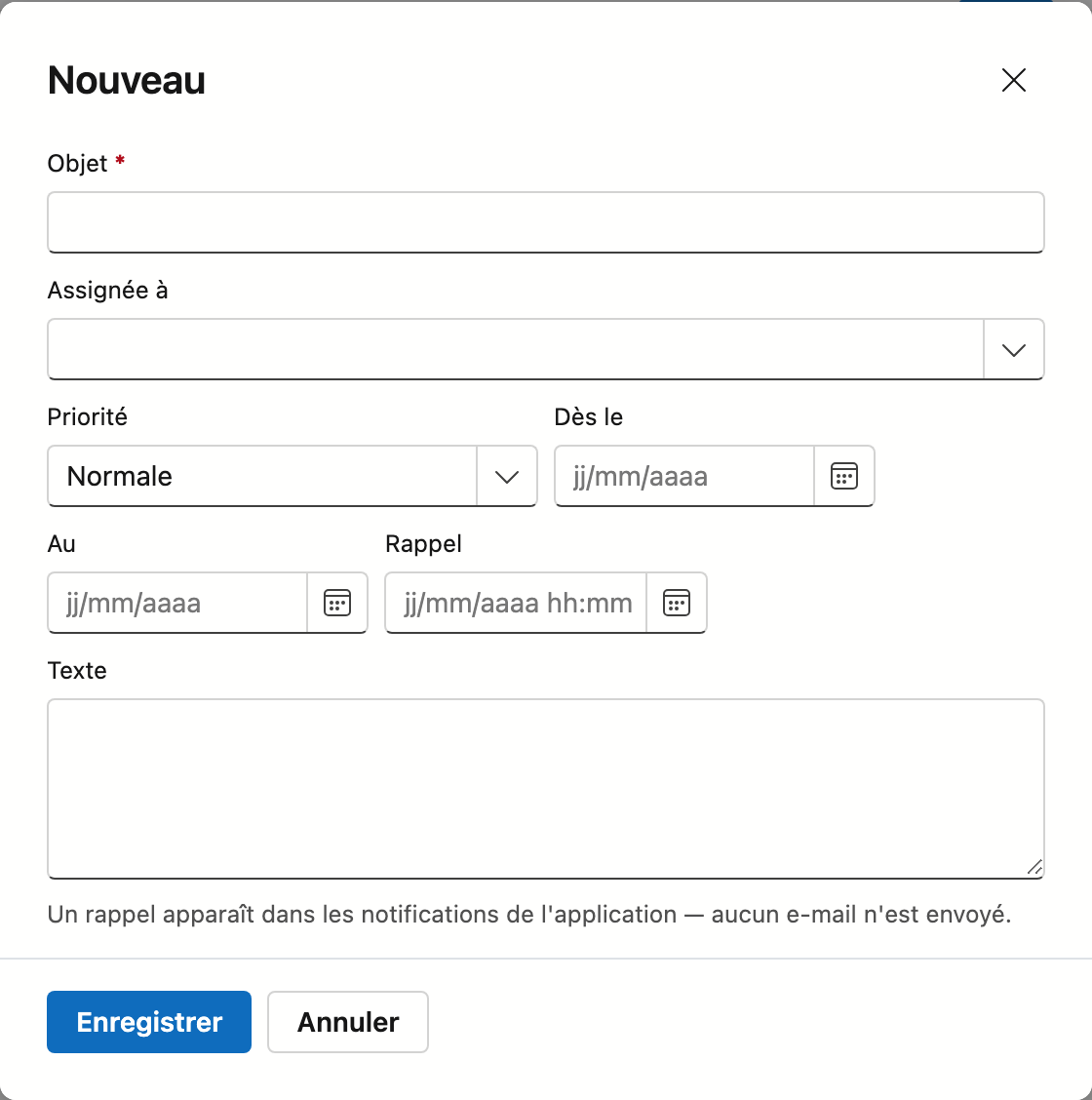Click the Priorité label
Image resolution: width=1092 pixels, height=1100 pixels.
87,416
